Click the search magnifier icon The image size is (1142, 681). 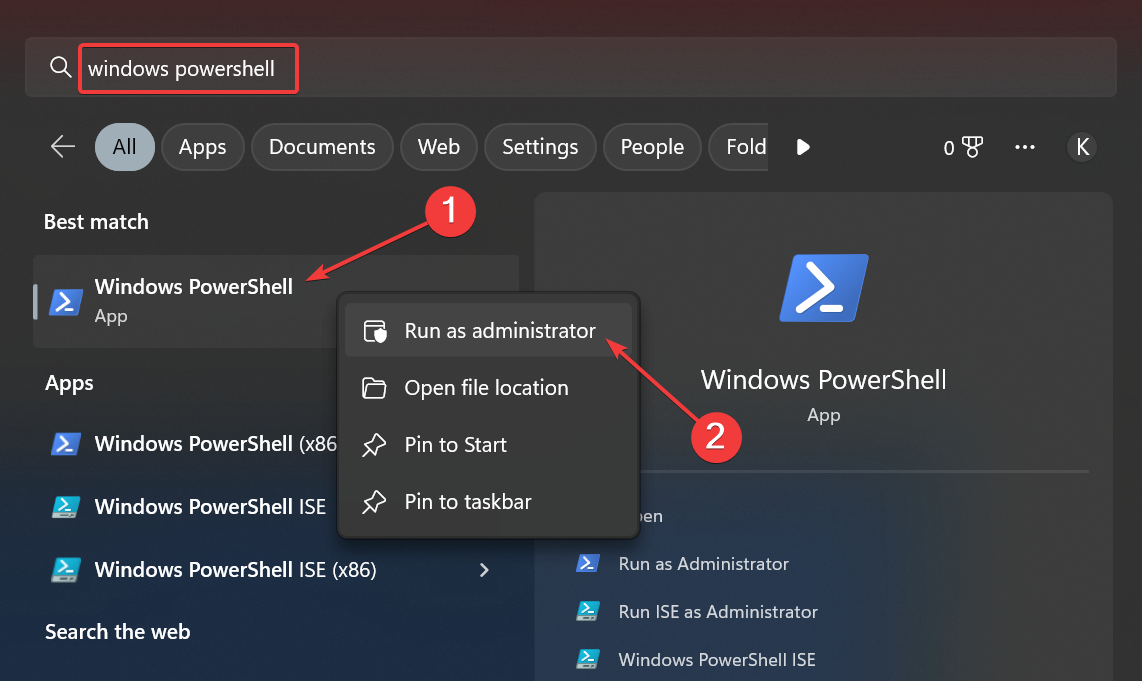click(60, 68)
